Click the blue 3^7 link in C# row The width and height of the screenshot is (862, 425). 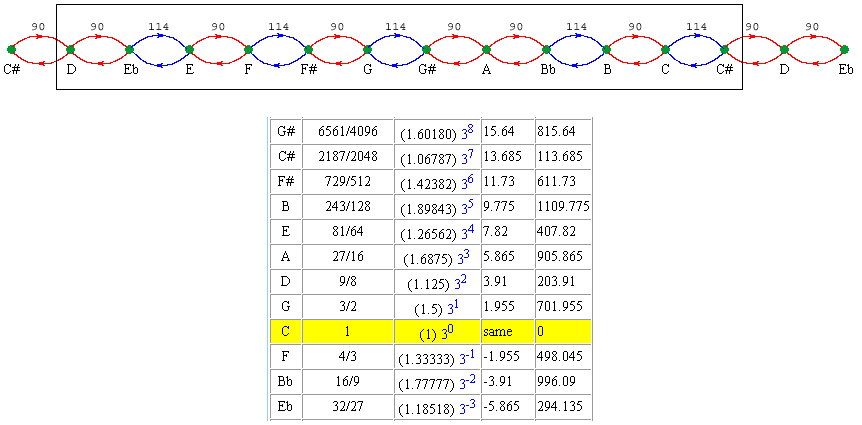coord(467,157)
